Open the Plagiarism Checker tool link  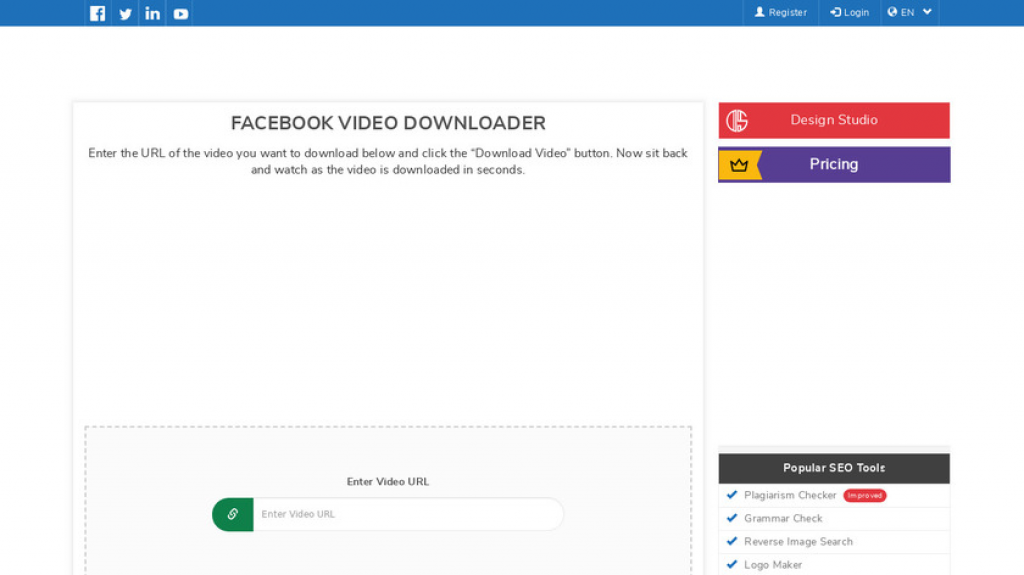click(790, 495)
